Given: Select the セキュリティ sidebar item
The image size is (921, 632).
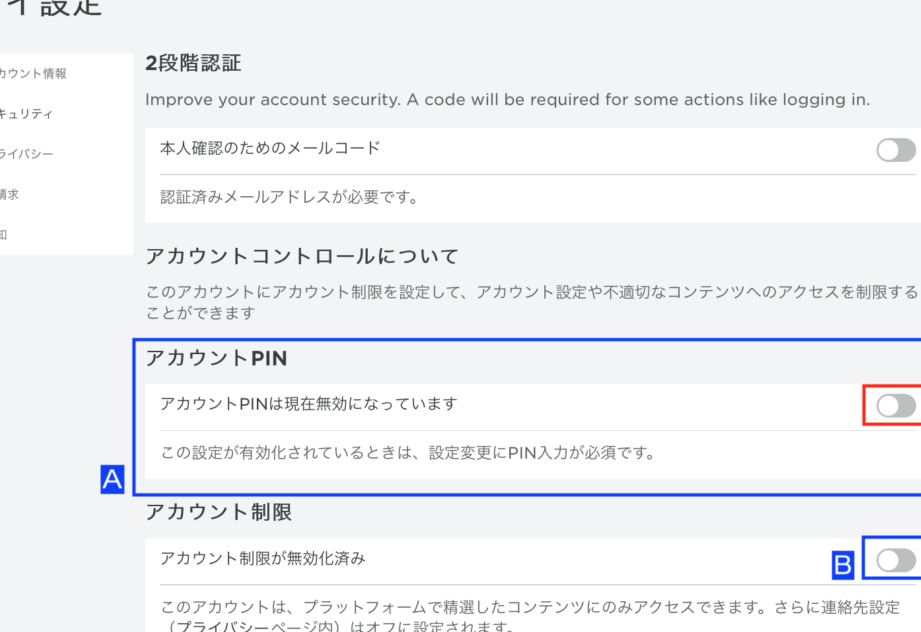Looking at the screenshot, I should tap(26, 113).
